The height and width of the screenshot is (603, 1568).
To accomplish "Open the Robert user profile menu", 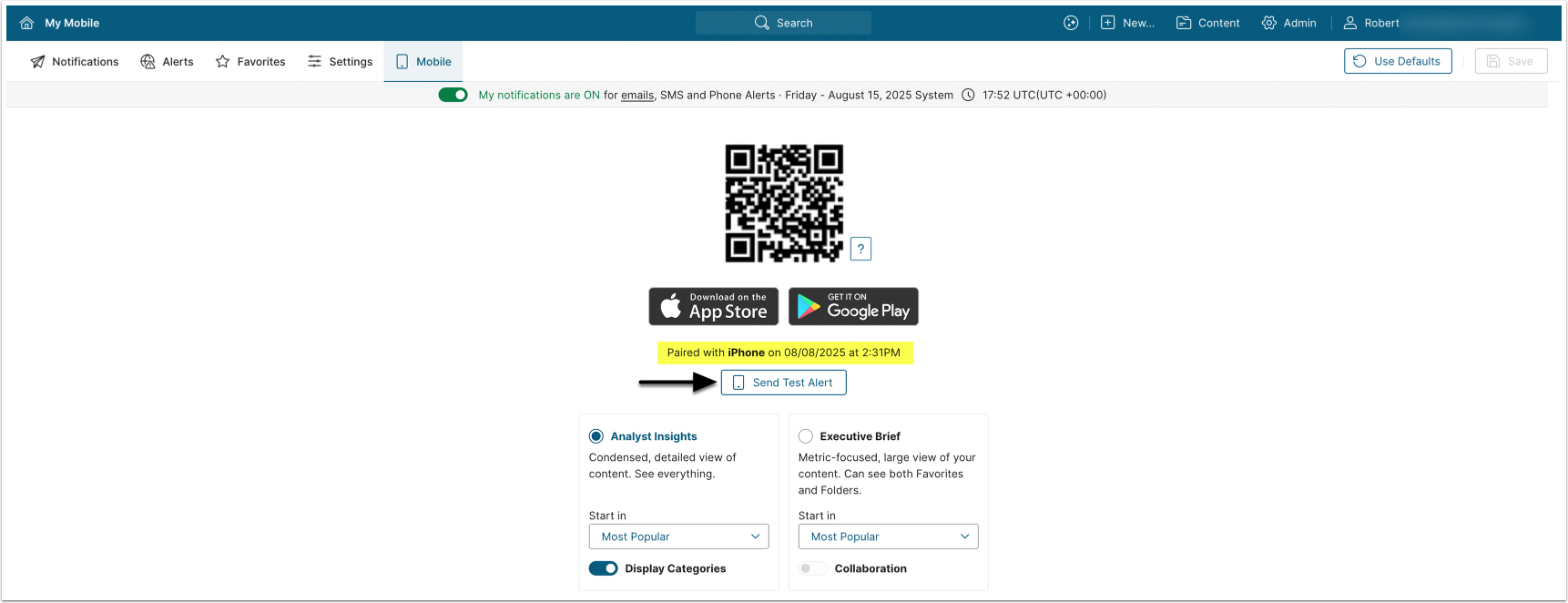I will coord(1370,23).
